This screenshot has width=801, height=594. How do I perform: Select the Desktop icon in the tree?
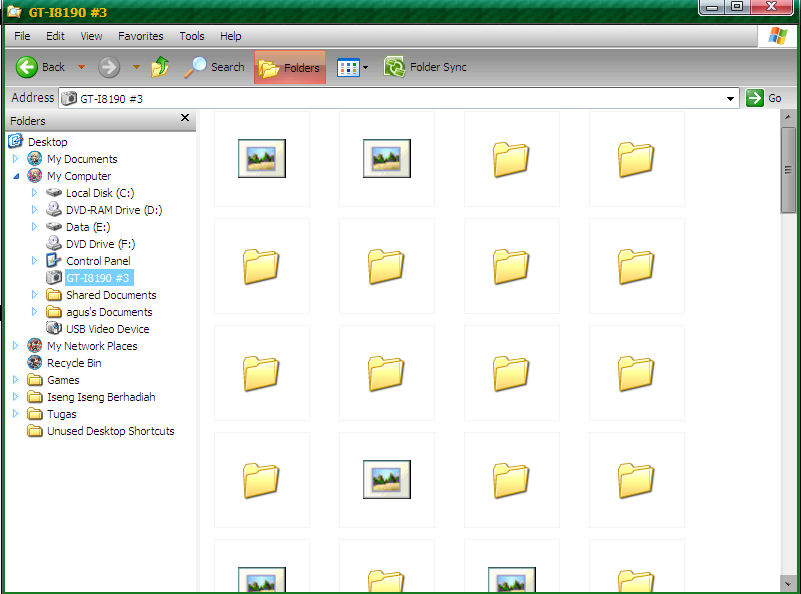[x=16, y=141]
